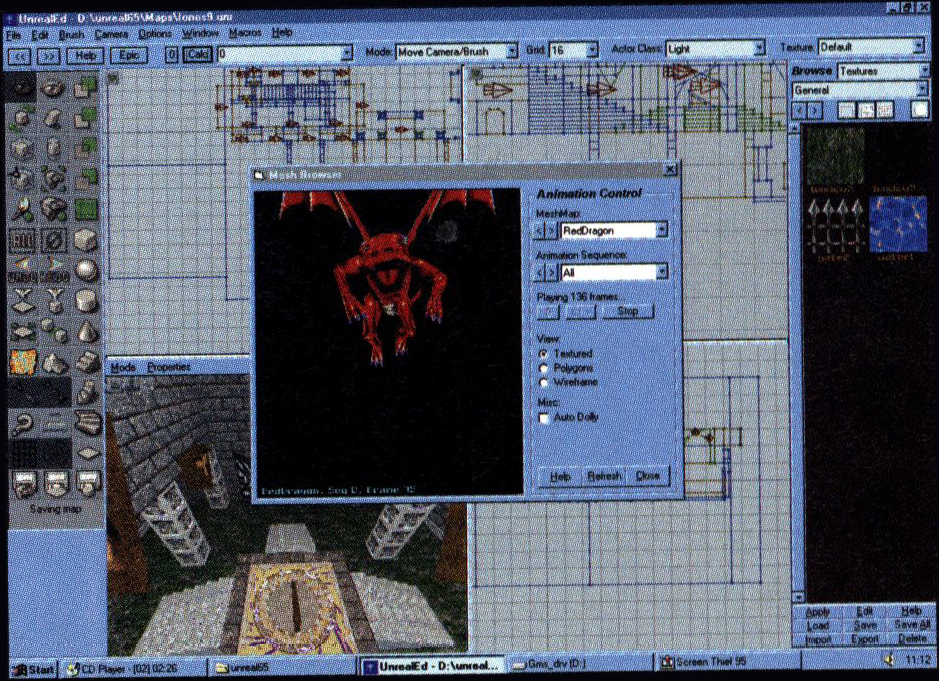Open the Macros menu

point(245,32)
